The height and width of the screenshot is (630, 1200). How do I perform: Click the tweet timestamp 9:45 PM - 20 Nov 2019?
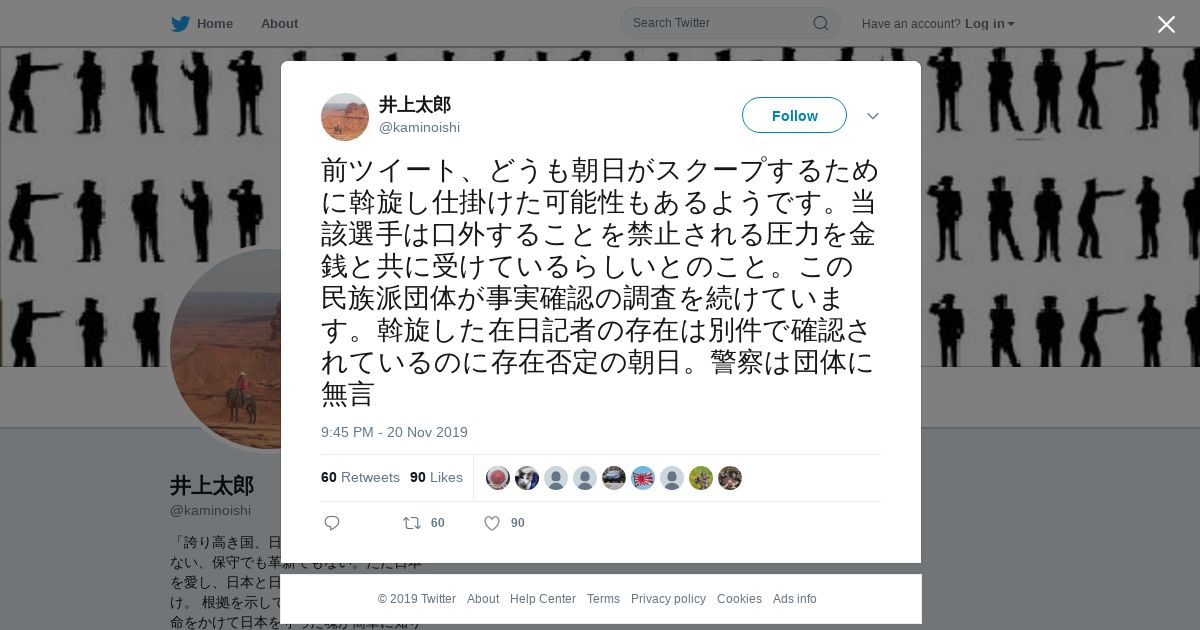[x=394, y=433]
